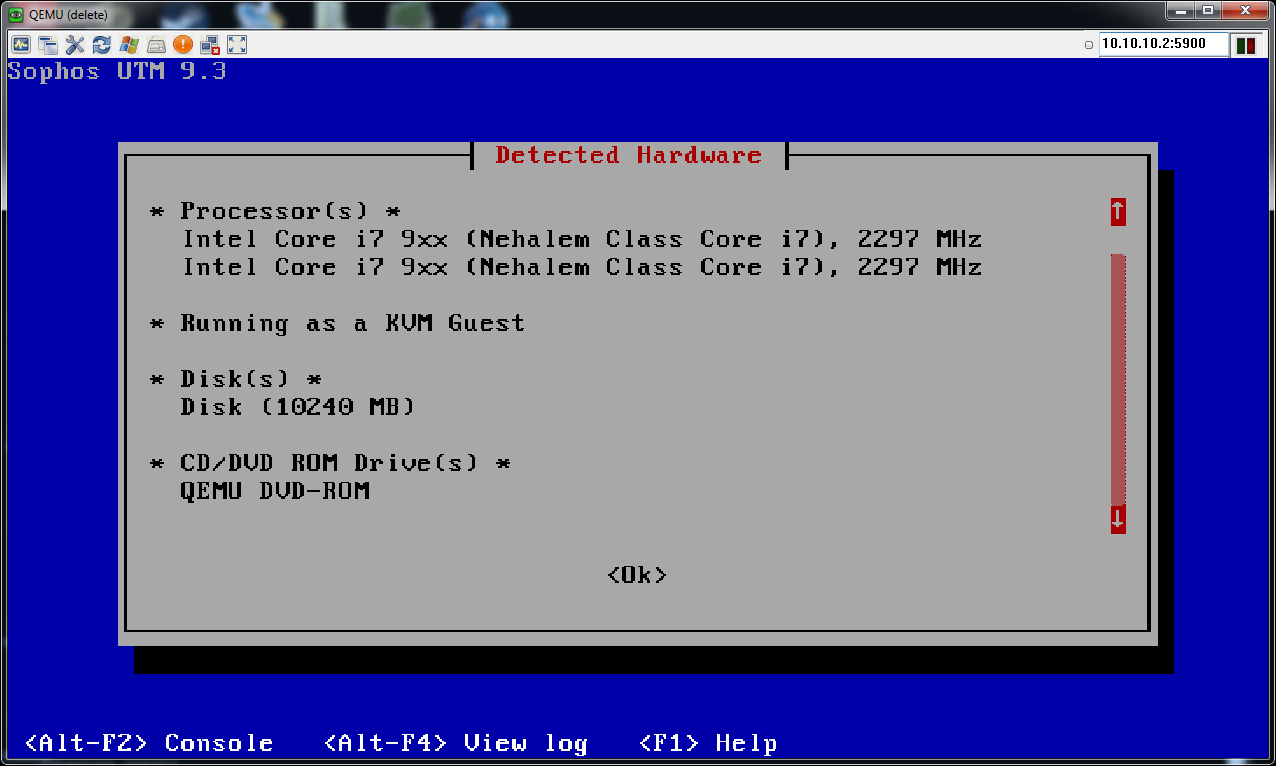This screenshot has height=766, width=1276.
Task: Click the <Alt-F4> View log hint
Action: coord(456,743)
